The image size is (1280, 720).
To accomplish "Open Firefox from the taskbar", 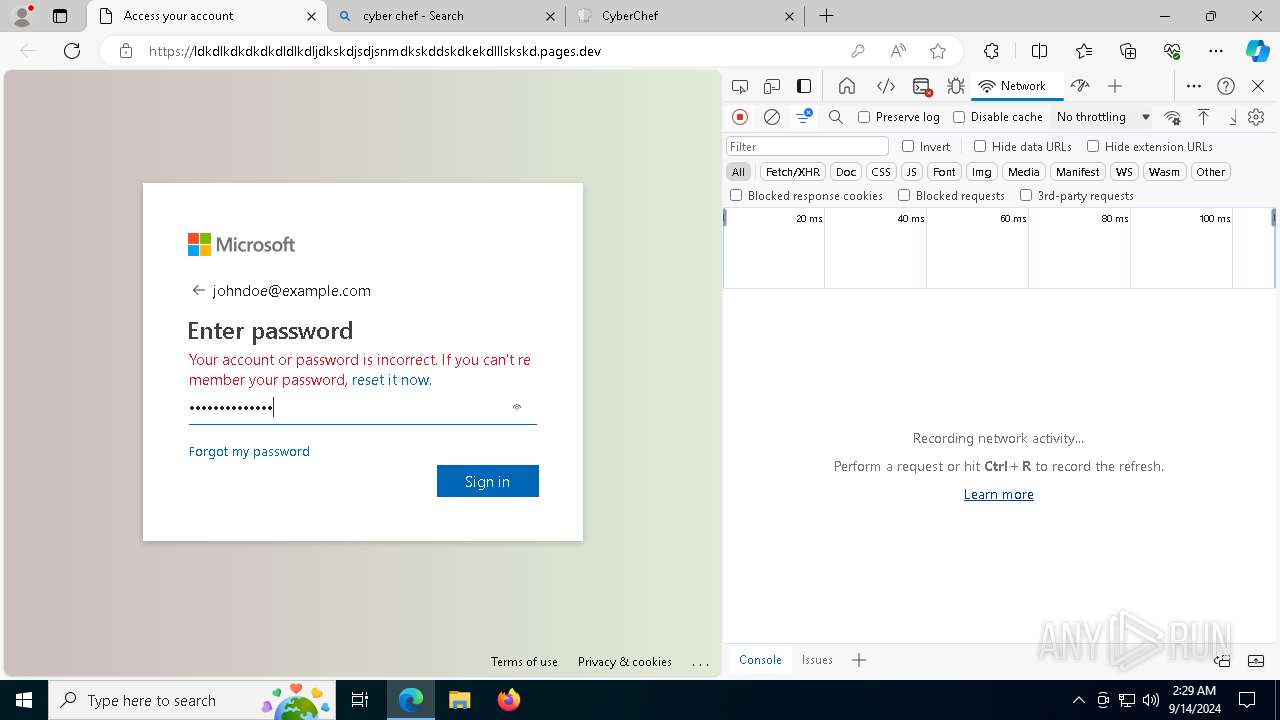I will [509, 700].
